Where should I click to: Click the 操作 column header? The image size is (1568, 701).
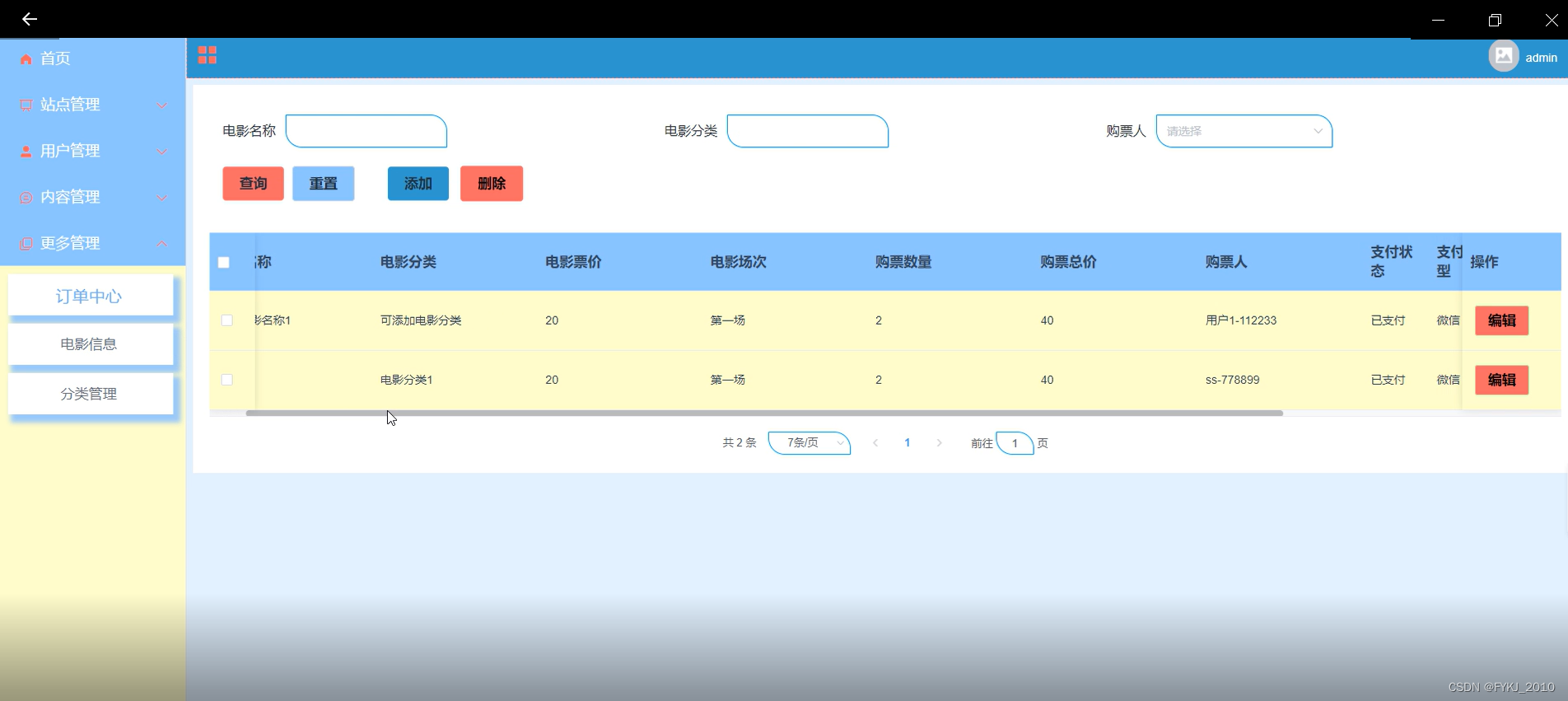pos(1484,262)
